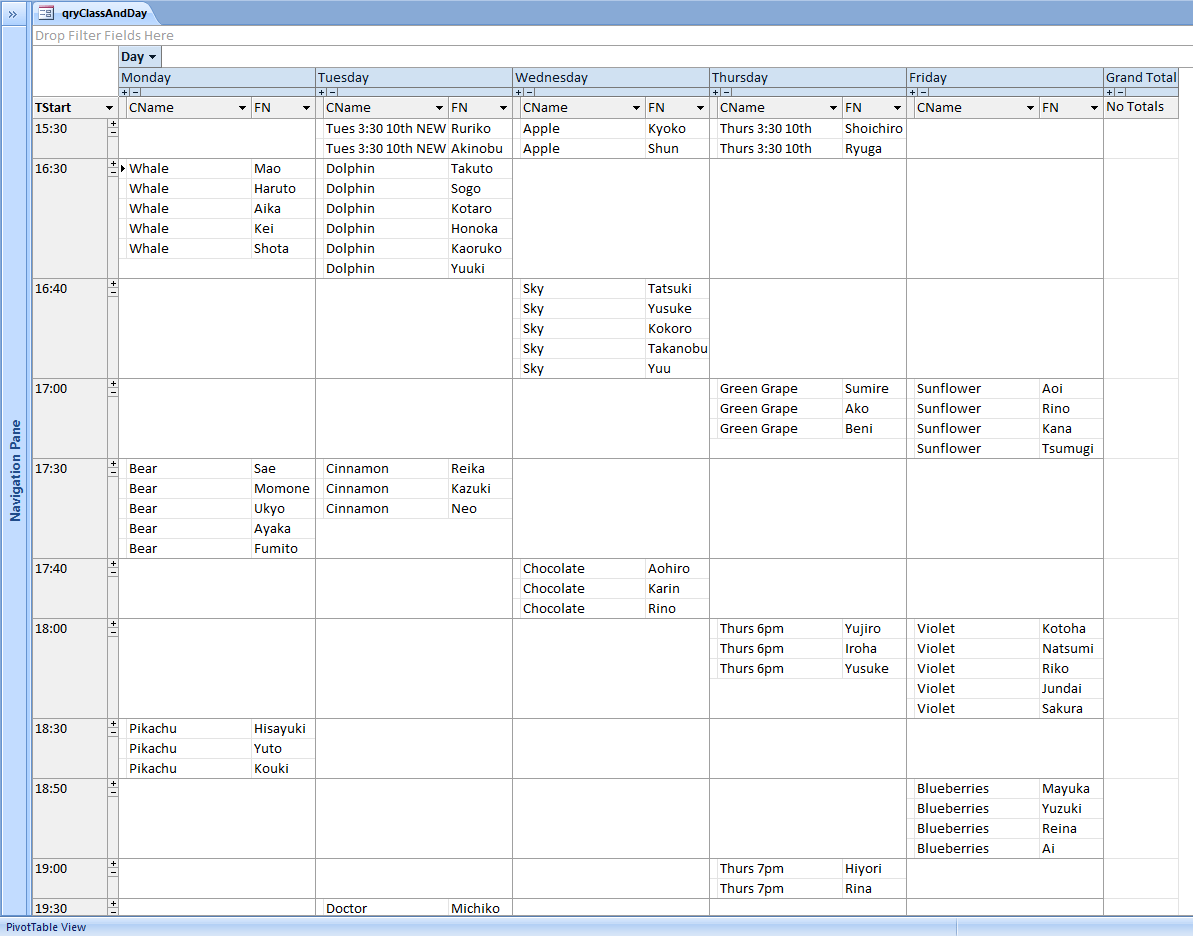Open the CName dropdown under Wednesday

coord(636,108)
